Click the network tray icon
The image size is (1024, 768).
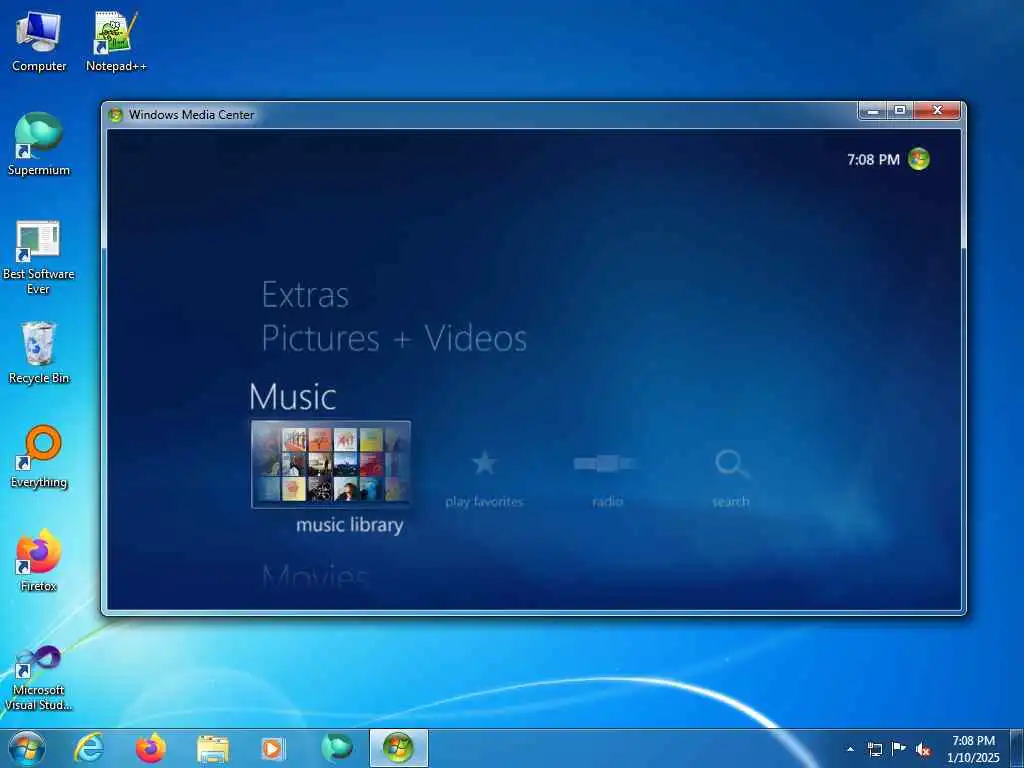(x=874, y=749)
